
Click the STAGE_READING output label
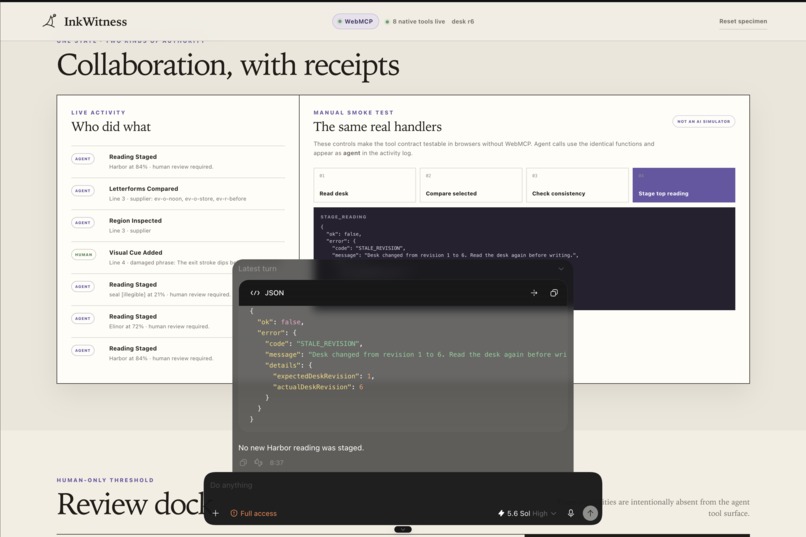tap(343, 217)
